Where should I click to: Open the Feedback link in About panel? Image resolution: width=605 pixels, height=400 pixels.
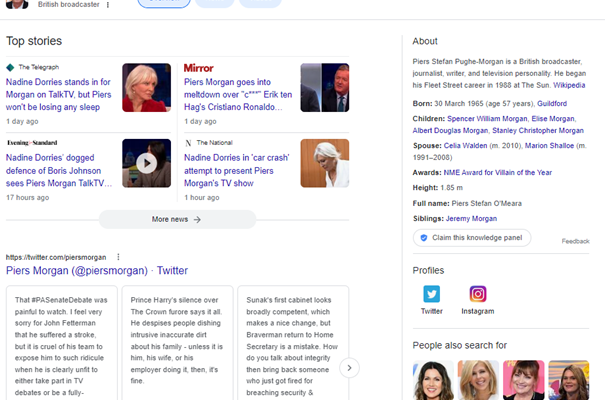[x=575, y=241]
